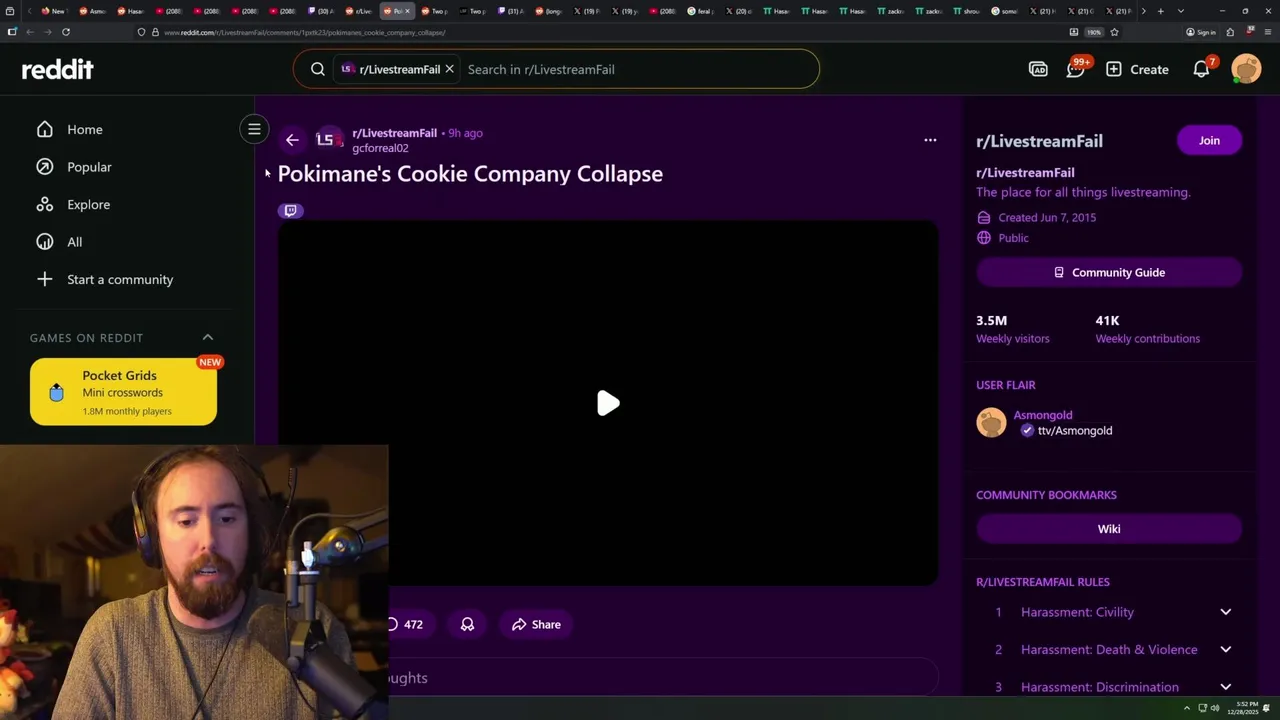
Task: Click the browser forward button
Action: coord(48,32)
